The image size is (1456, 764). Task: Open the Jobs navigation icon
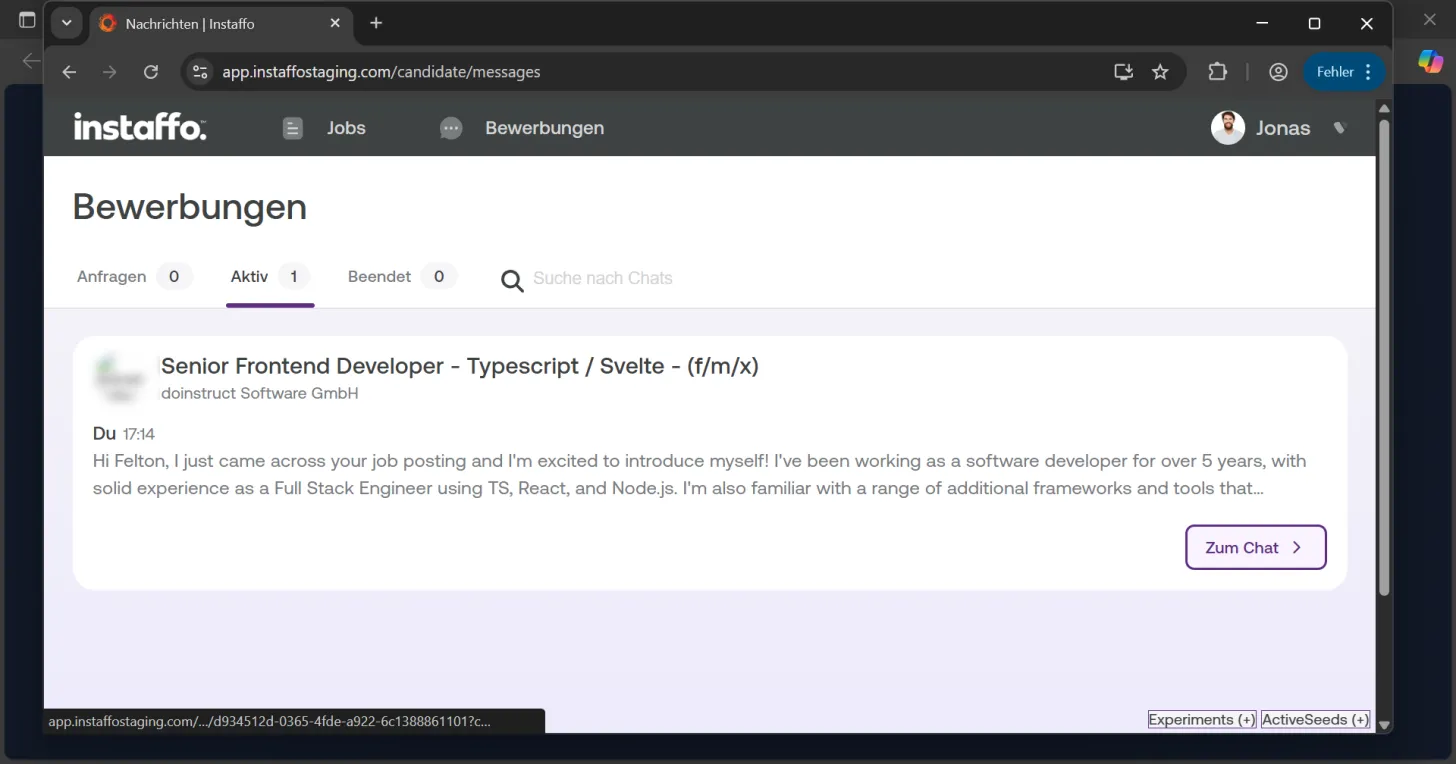pos(292,128)
